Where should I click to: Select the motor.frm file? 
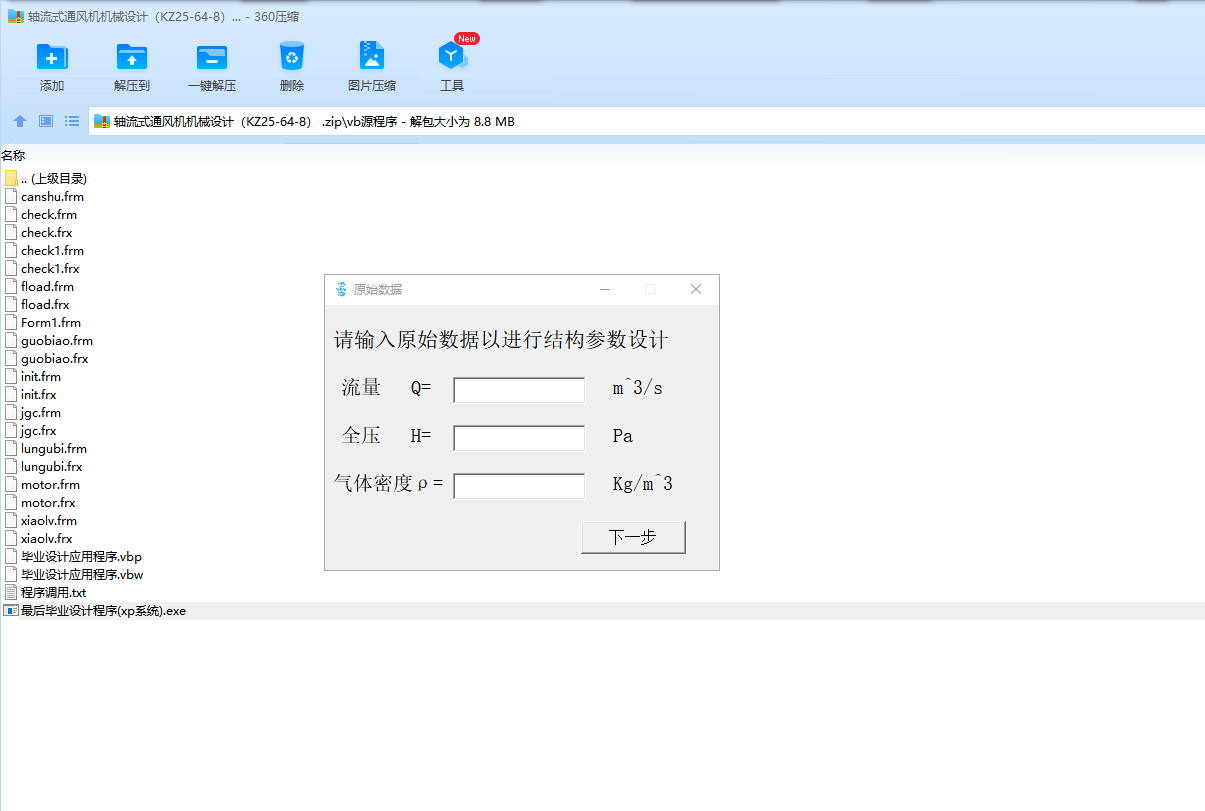(50, 485)
